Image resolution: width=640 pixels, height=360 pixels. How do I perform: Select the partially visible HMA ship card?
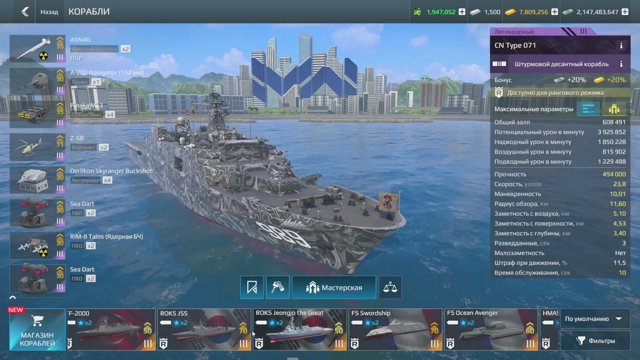pos(550,329)
